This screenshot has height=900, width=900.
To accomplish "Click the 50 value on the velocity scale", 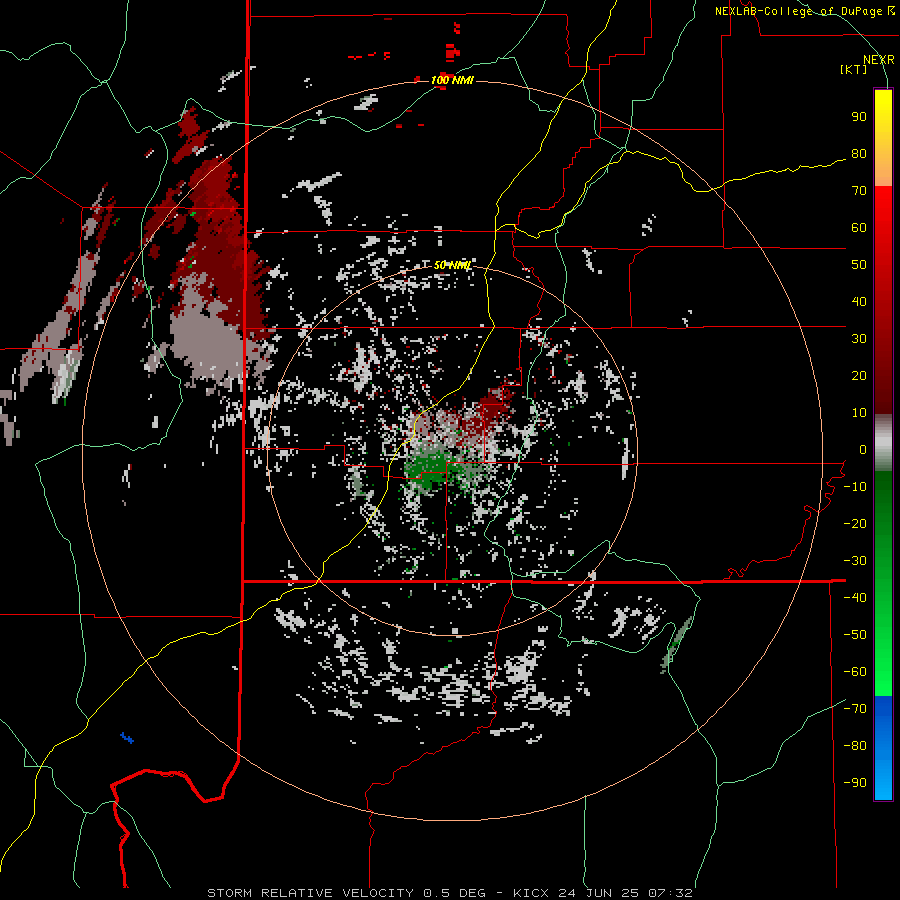I will [x=859, y=265].
